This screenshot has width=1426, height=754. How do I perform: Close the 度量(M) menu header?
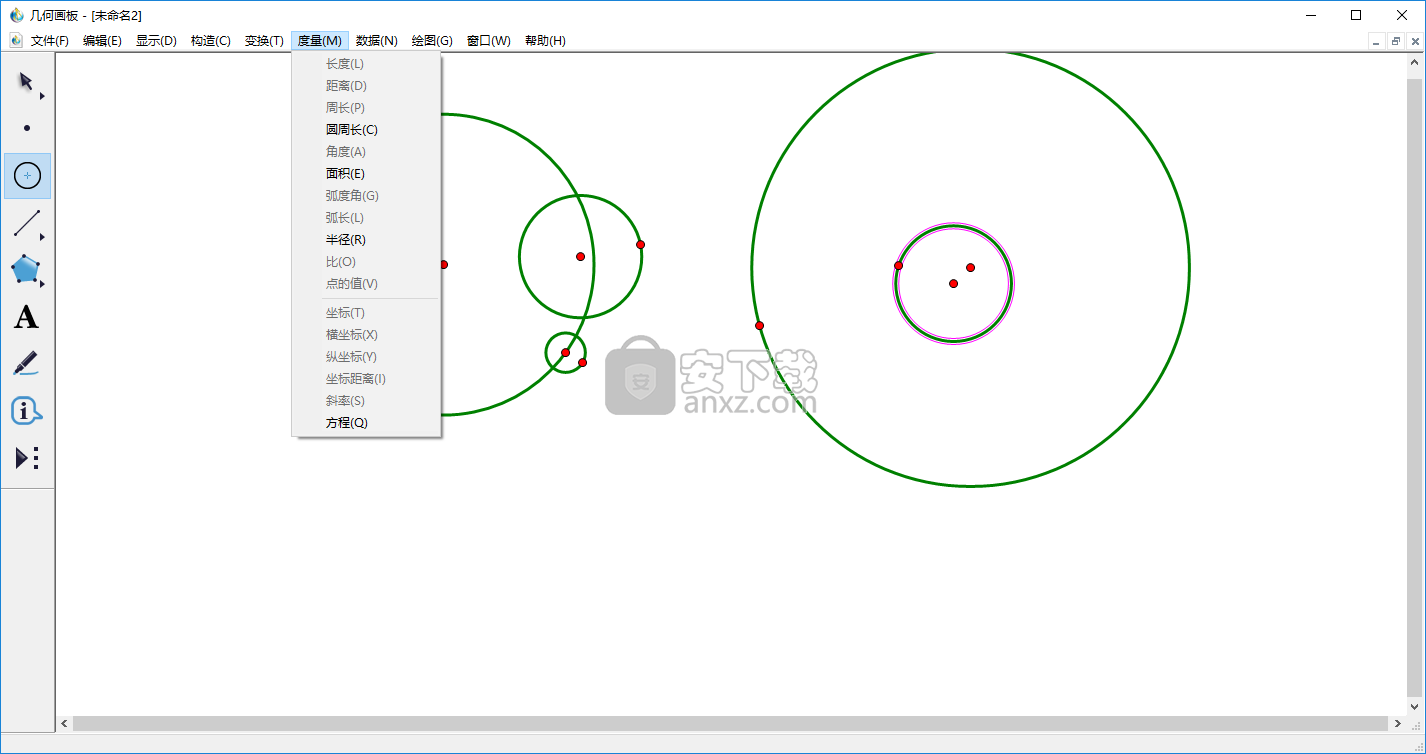[x=320, y=41]
